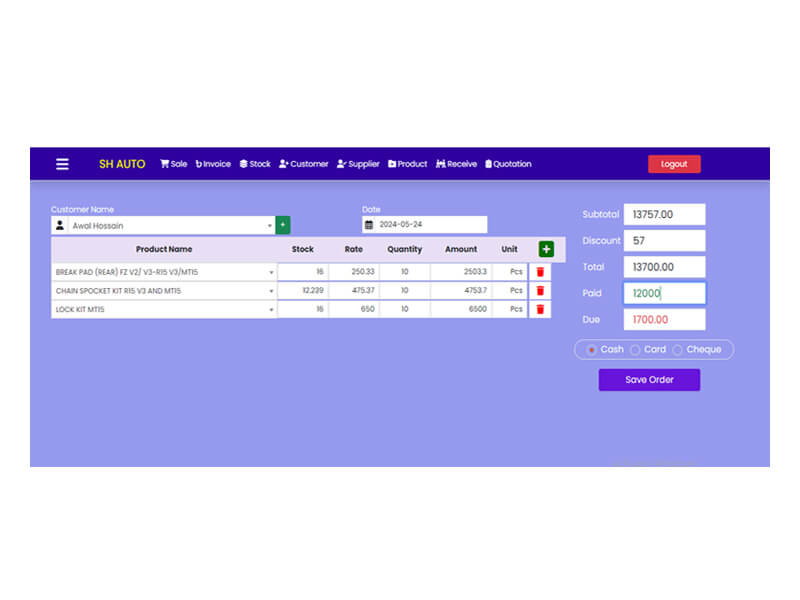Select the Cheque payment option

[677, 350]
